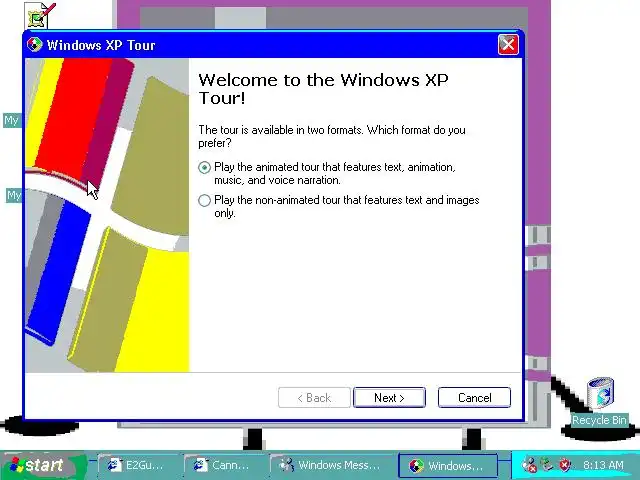Viewport: 640px width, 480px height.
Task: Switch to Cann... taskbar item
Action: click(224, 465)
